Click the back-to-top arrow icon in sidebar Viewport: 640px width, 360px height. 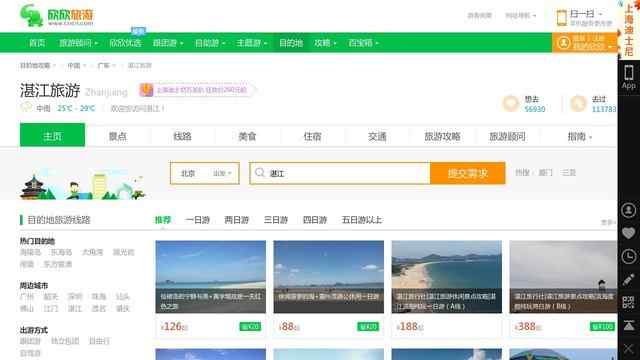tap(629, 325)
